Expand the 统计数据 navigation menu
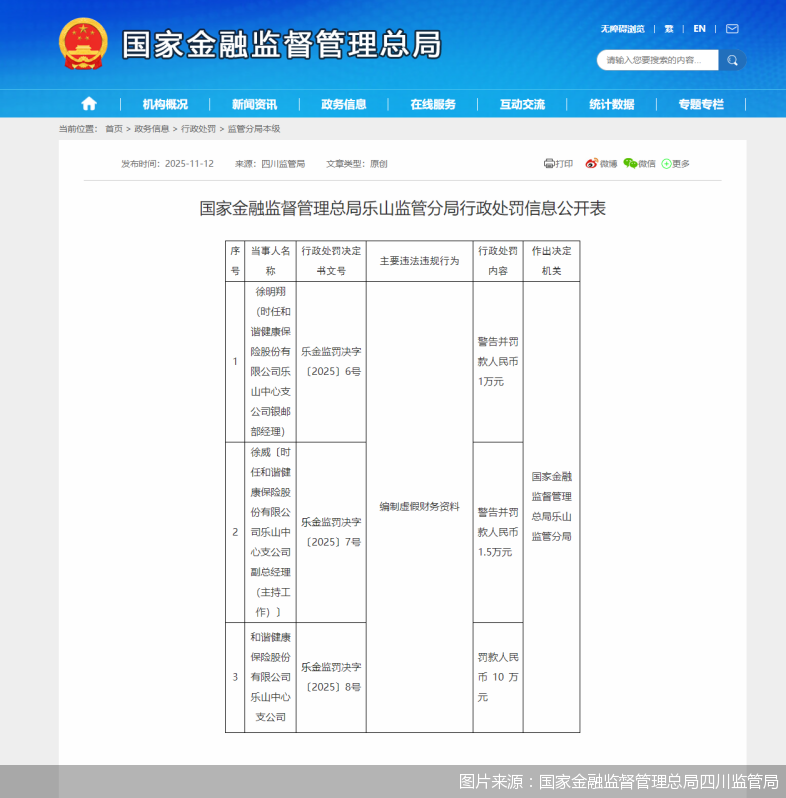786x798 pixels. [x=611, y=104]
